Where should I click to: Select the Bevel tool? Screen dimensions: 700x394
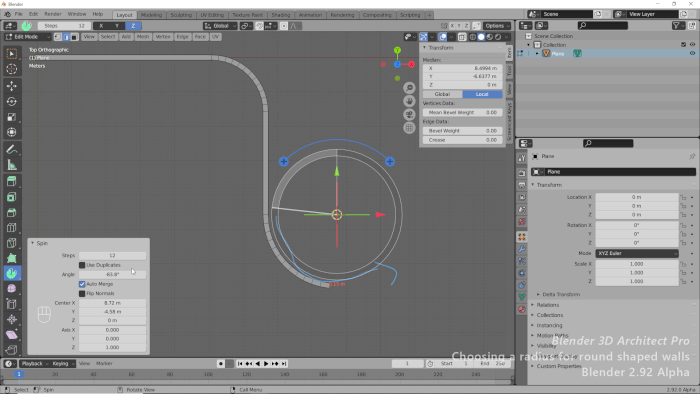(12, 212)
